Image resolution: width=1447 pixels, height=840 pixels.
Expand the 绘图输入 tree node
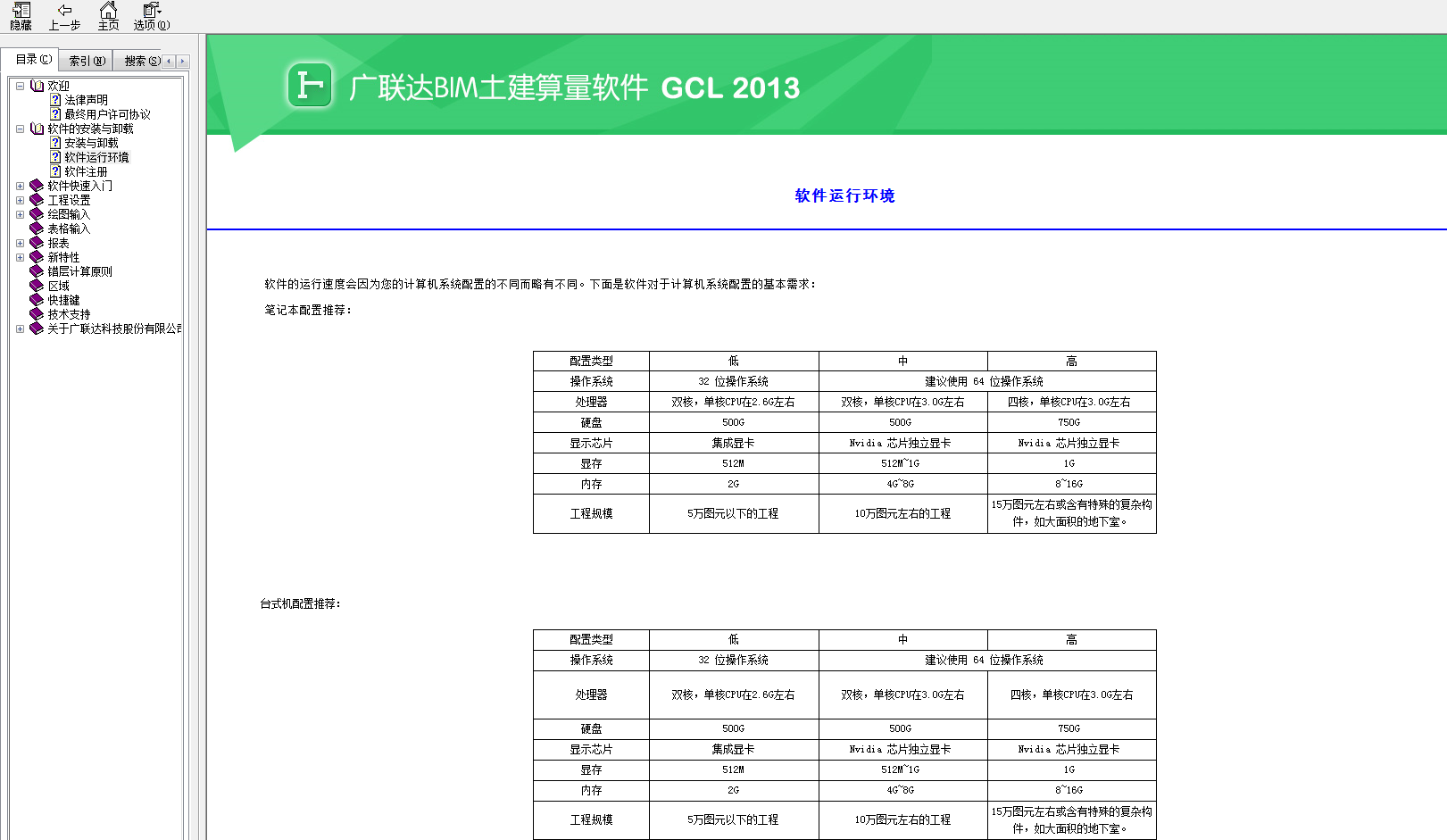pos(20,214)
